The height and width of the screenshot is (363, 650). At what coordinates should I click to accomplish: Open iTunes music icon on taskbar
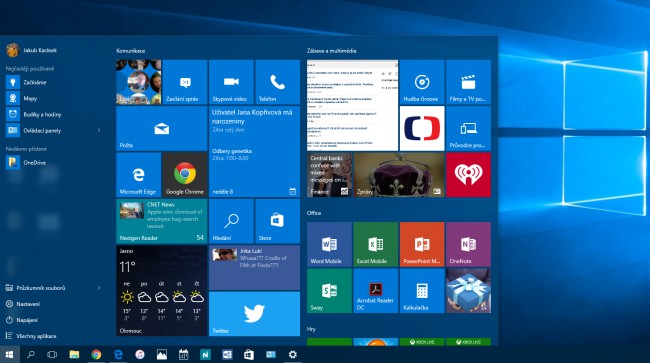[x=140, y=355]
